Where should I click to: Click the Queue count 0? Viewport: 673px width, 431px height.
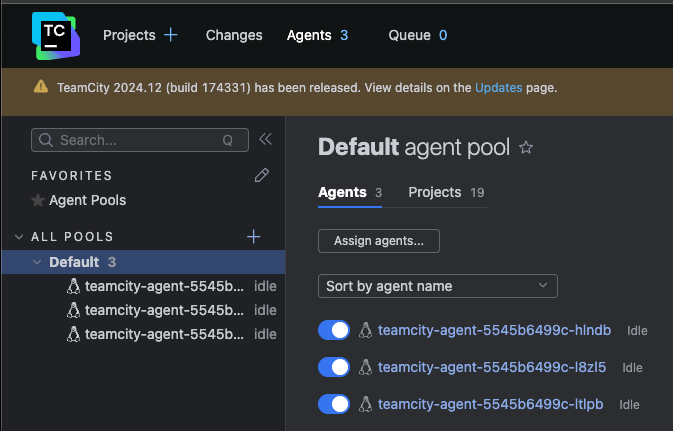tap(443, 35)
